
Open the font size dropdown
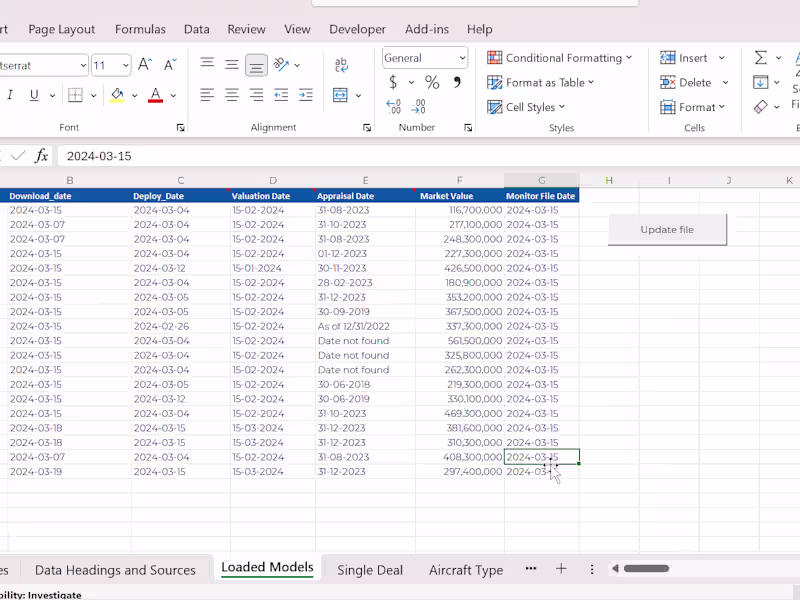point(125,65)
